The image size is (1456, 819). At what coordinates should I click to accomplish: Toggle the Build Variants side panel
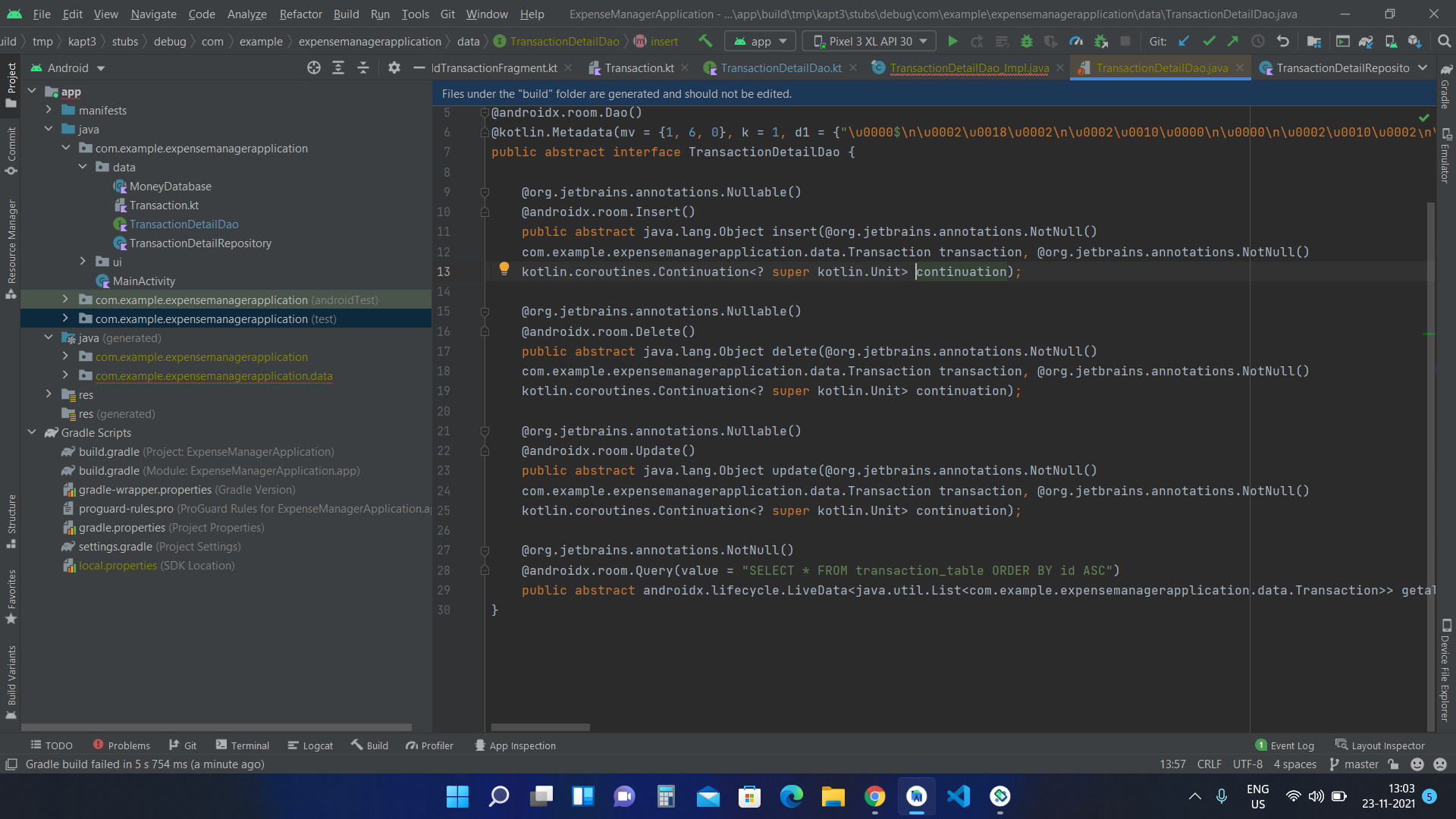pyautogui.click(x=11, y=681)
